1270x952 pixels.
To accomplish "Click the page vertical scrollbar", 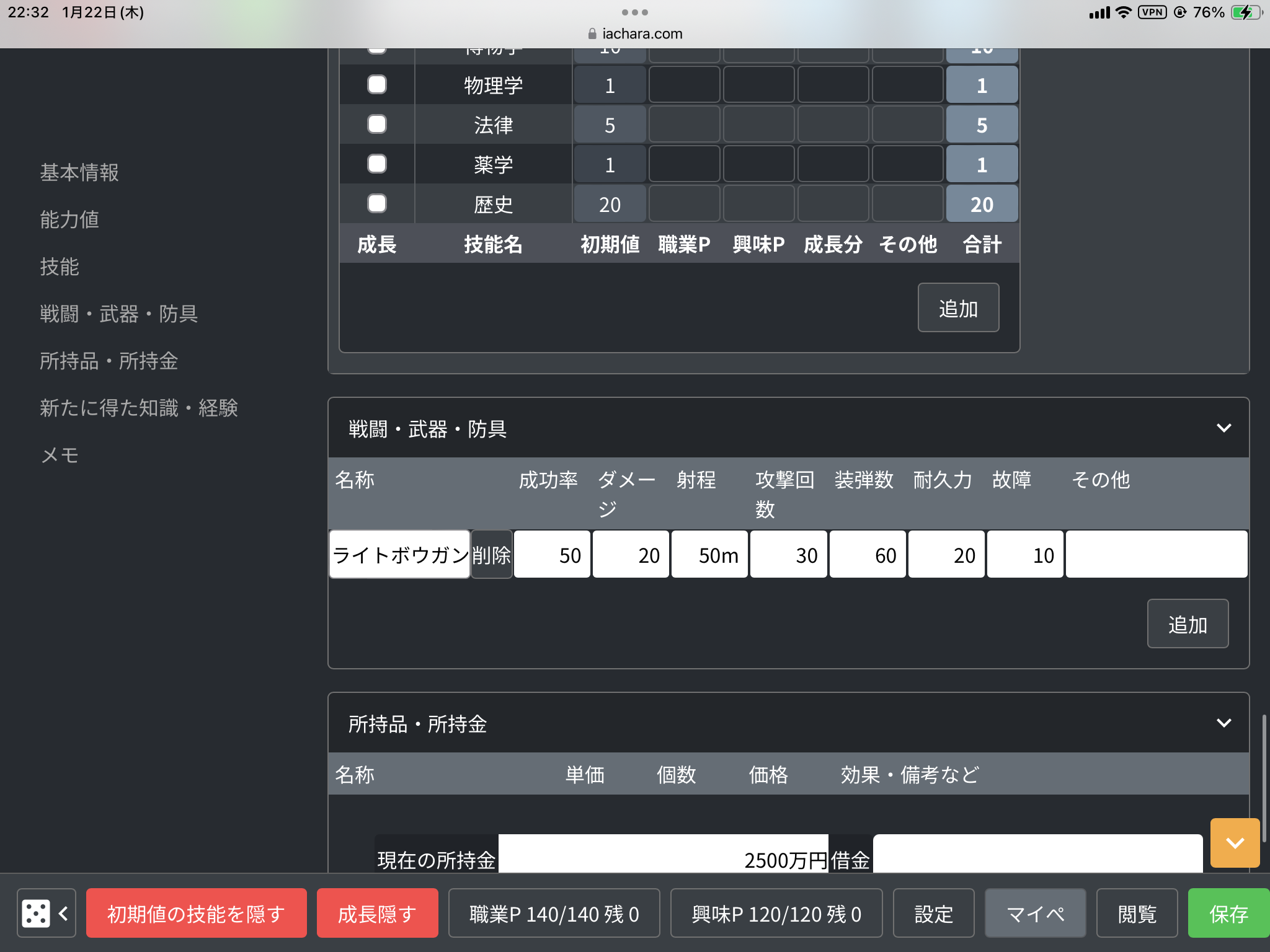I will [x=1264, y=778].
